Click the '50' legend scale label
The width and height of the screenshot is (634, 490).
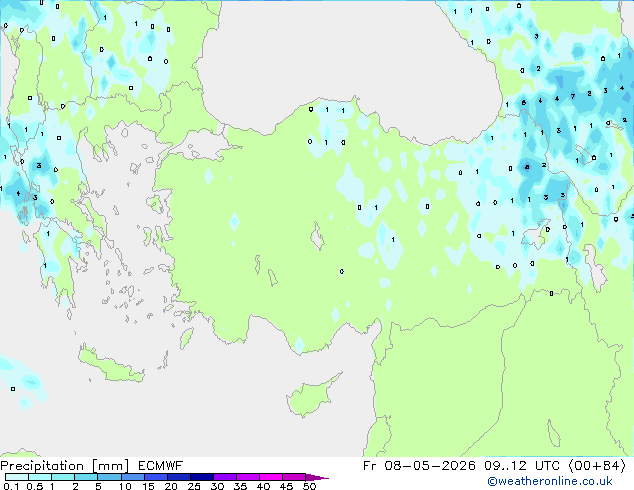click(x=309, y=486)
